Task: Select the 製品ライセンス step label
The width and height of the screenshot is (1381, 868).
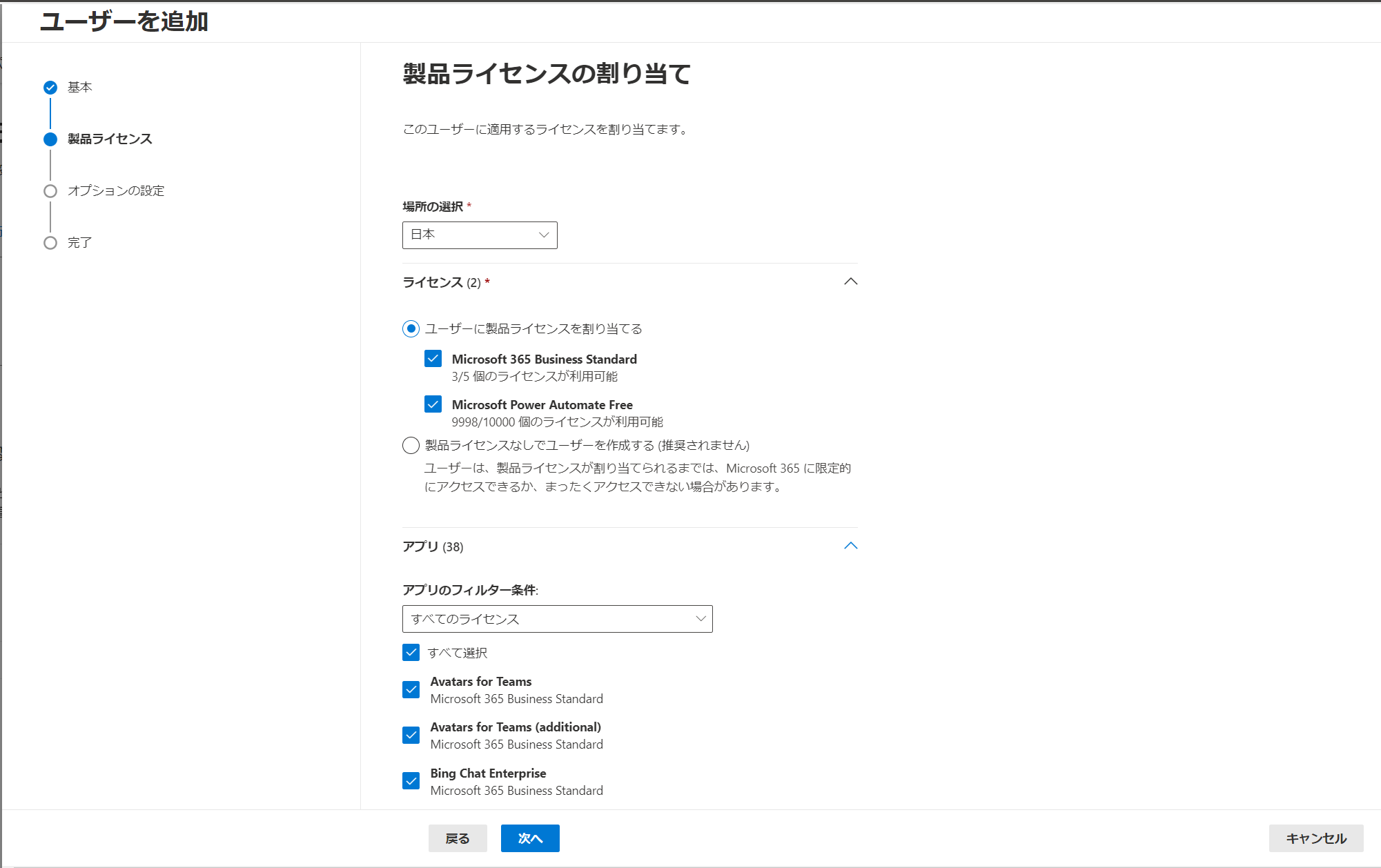Action: 110,139
